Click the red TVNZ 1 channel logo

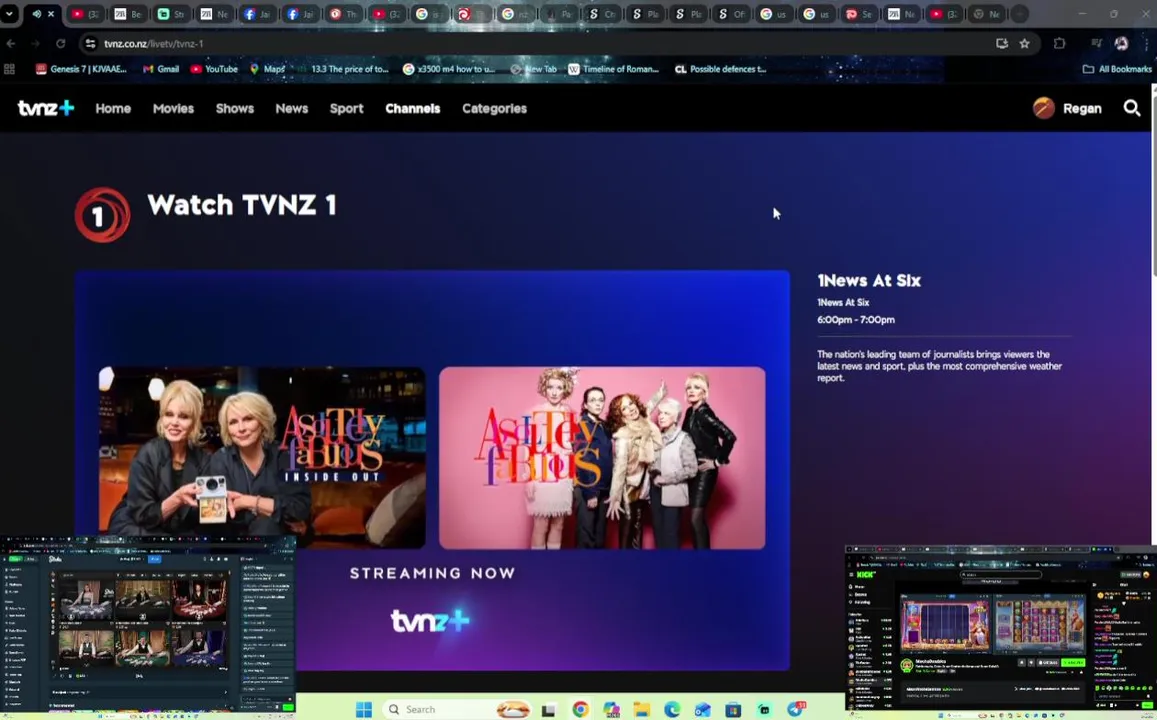[103, 215]
